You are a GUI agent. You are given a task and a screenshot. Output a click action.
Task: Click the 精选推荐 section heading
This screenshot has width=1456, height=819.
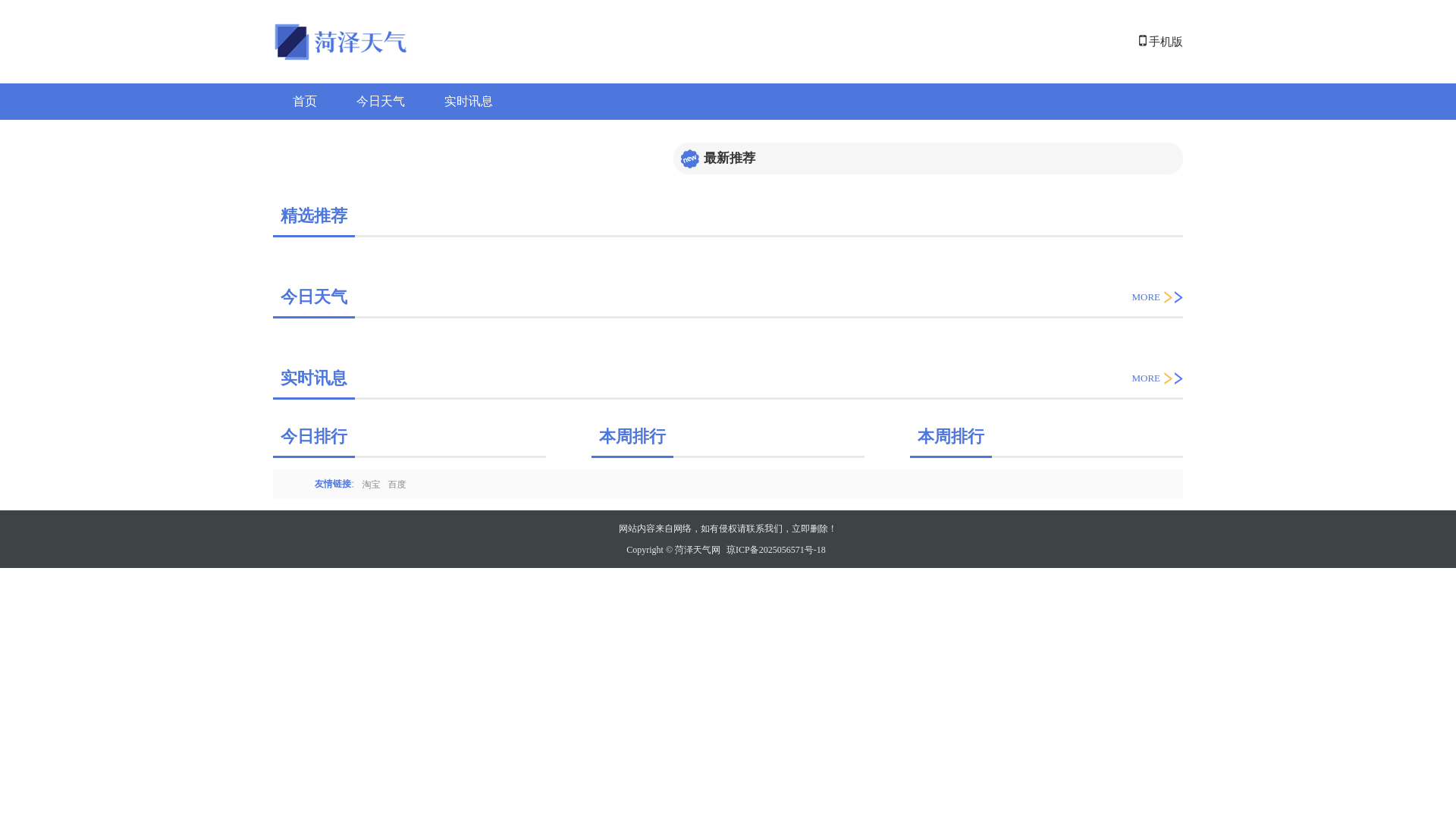(314, 216)
